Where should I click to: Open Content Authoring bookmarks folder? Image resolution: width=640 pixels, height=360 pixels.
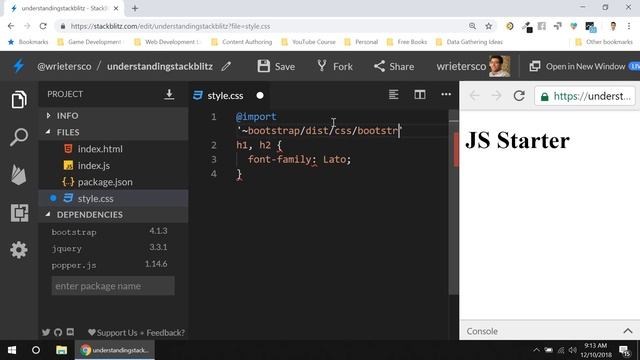click(242, 42)
